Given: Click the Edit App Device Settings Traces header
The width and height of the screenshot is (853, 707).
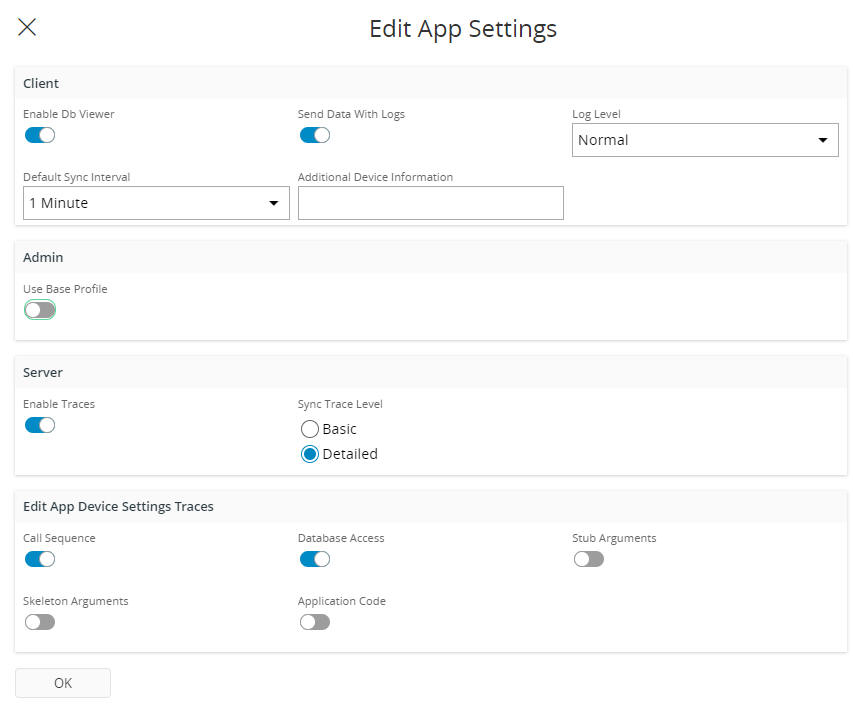Looking at the screenshot, I should (118, 506).
